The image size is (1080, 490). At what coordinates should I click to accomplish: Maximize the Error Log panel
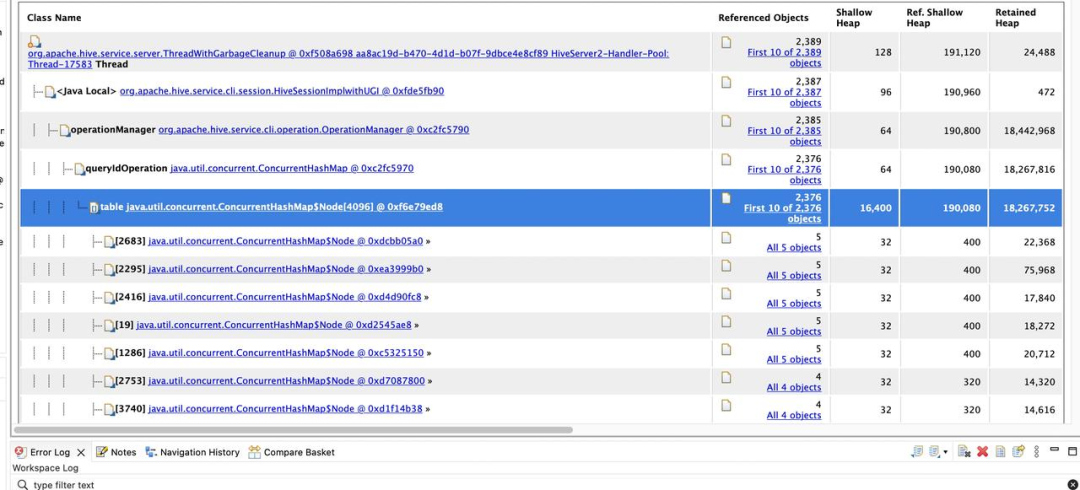click(1072, 451)
